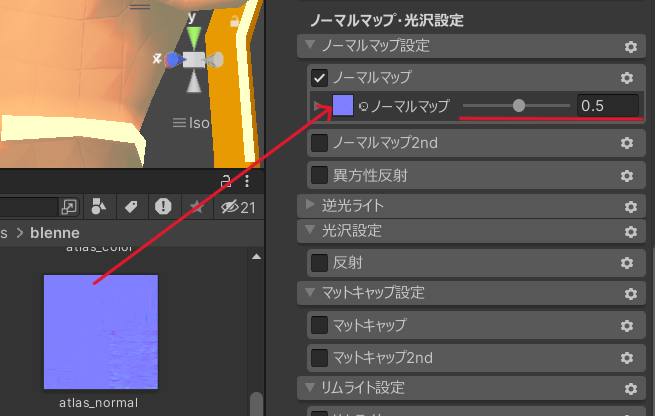The height and width of the screenshot is (416, 655).
Task: Uncheck the ノーマルマップ checkbox
Action: (x=320, y=77)
